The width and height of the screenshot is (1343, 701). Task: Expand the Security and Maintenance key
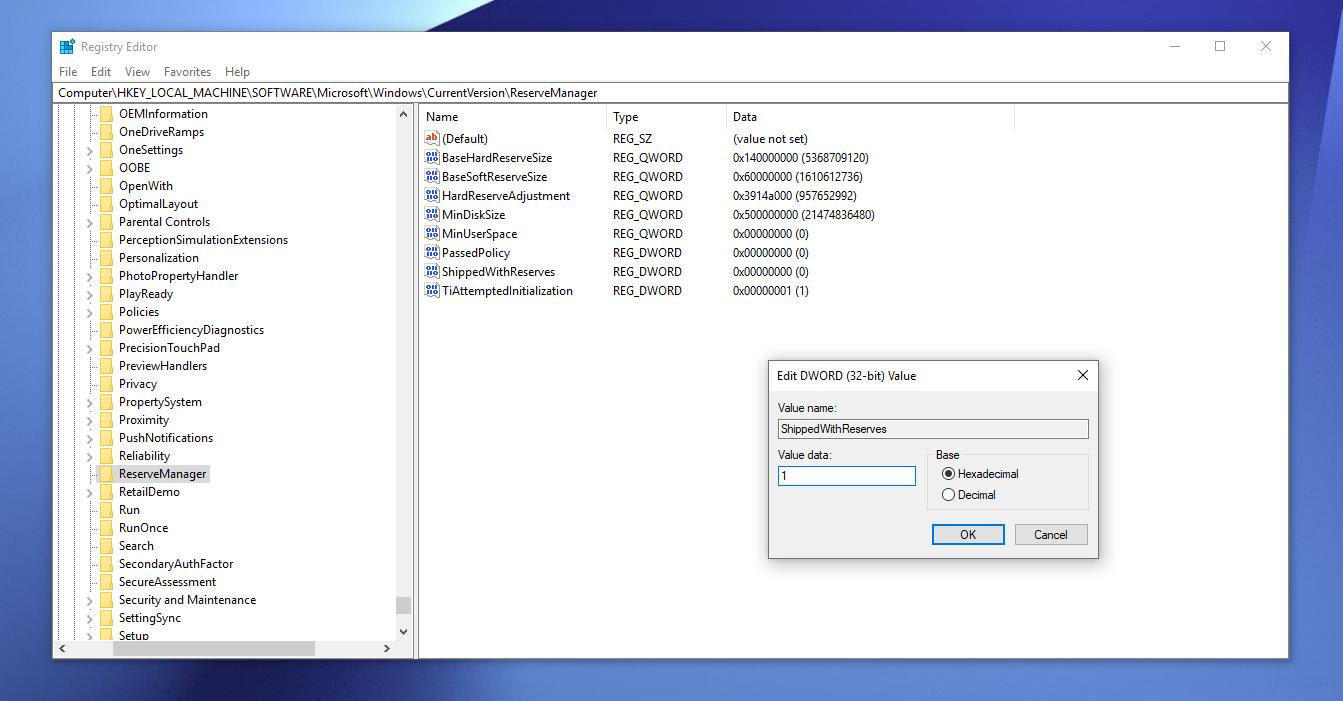[89, 600]
